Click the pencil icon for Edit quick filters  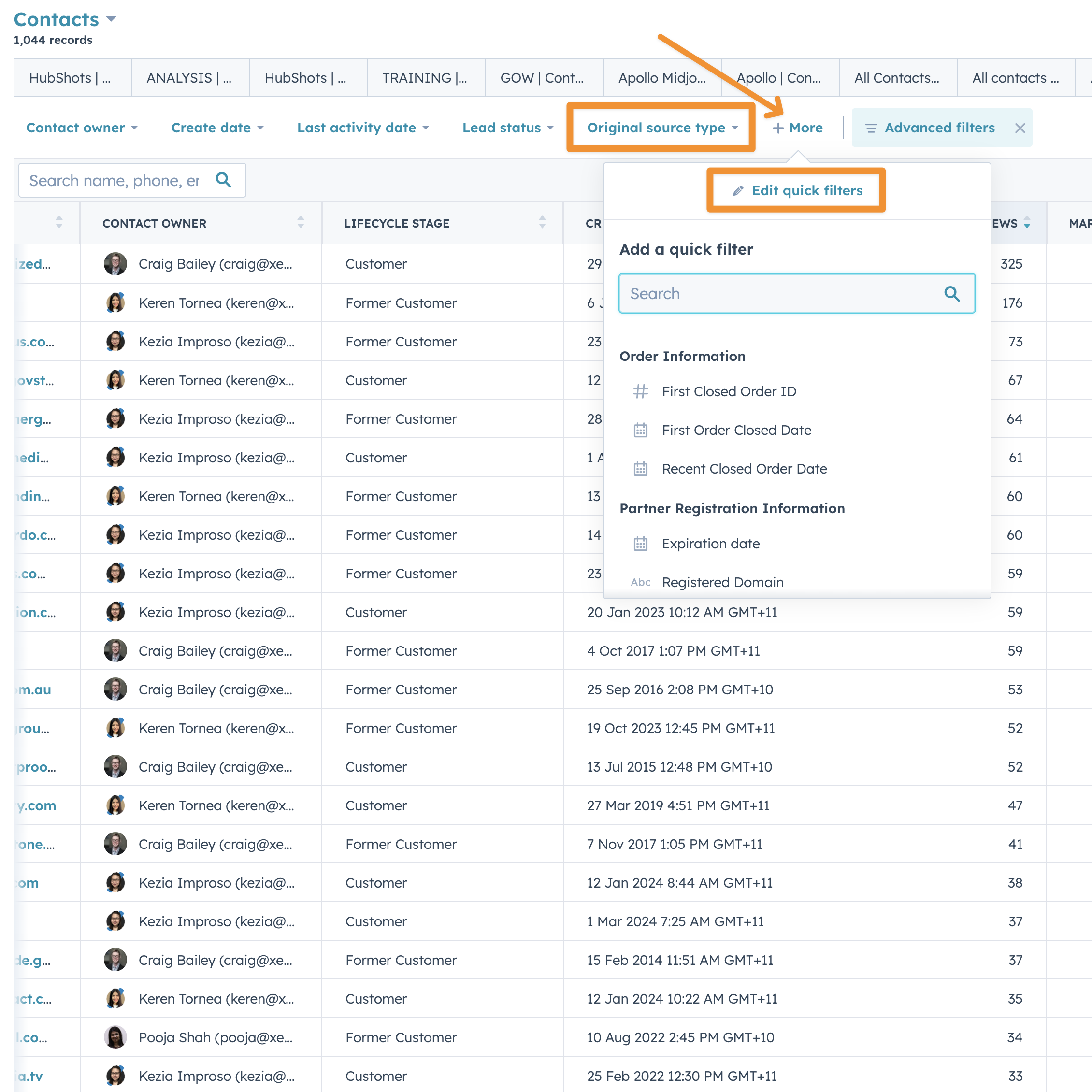click(738, 191)
